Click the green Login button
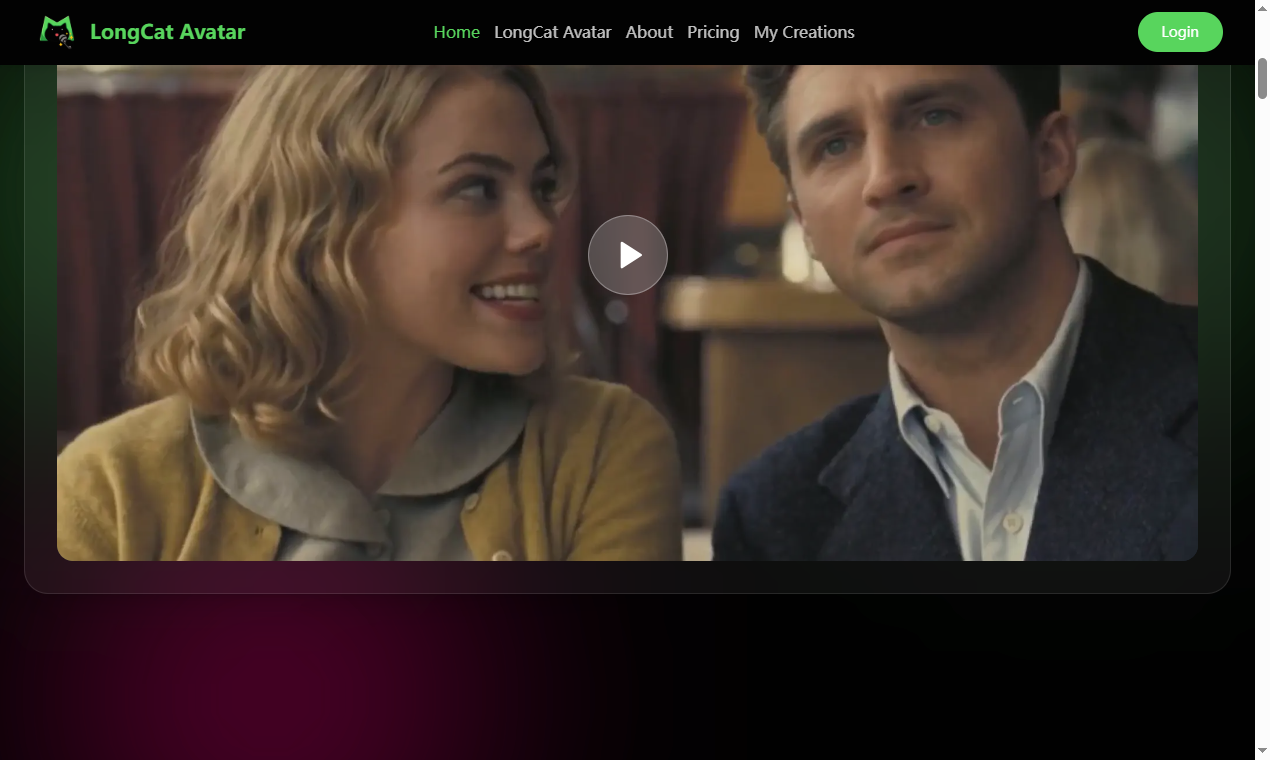The image size is (1270, 760). point(1180,32)
